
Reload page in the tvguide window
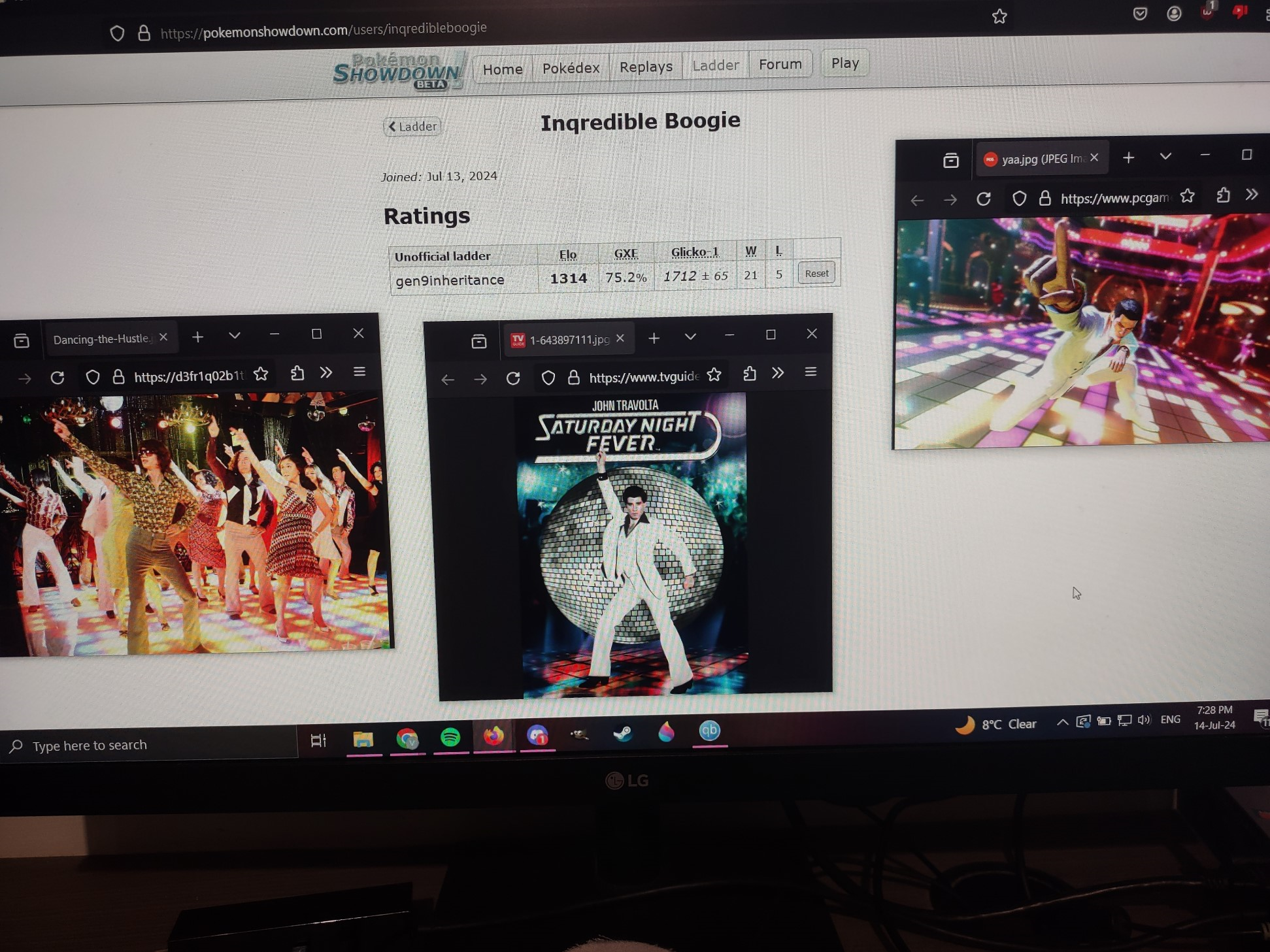[x=513, y=378]
